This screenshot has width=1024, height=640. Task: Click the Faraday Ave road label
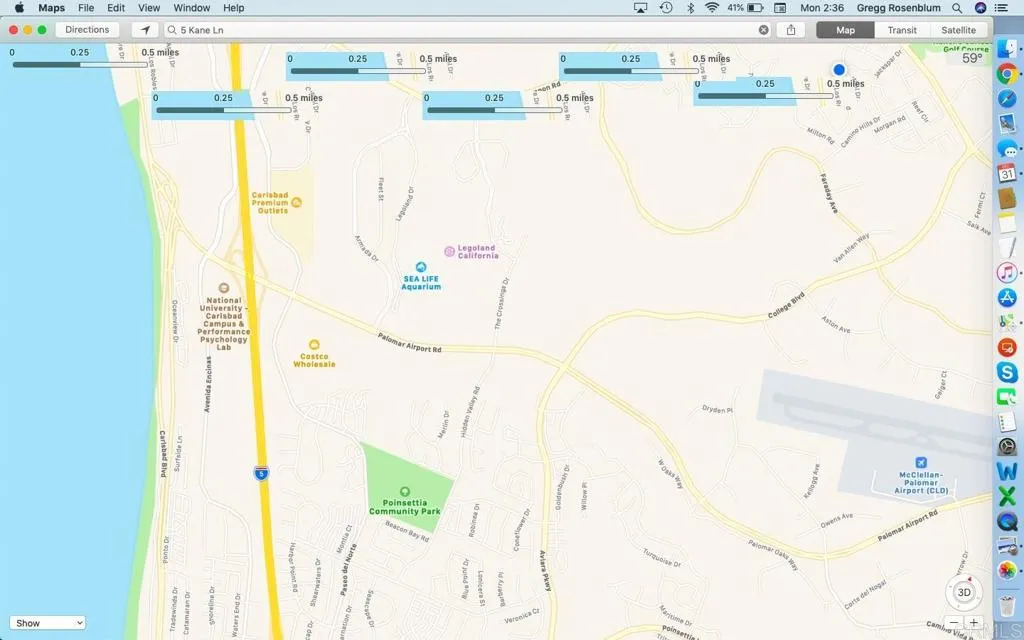click(x=829, y=193)
